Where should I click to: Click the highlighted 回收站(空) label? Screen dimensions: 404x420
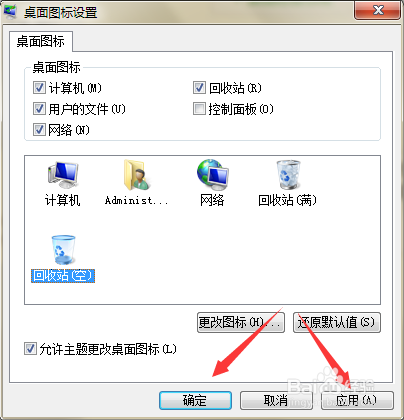tap(63, 276)
